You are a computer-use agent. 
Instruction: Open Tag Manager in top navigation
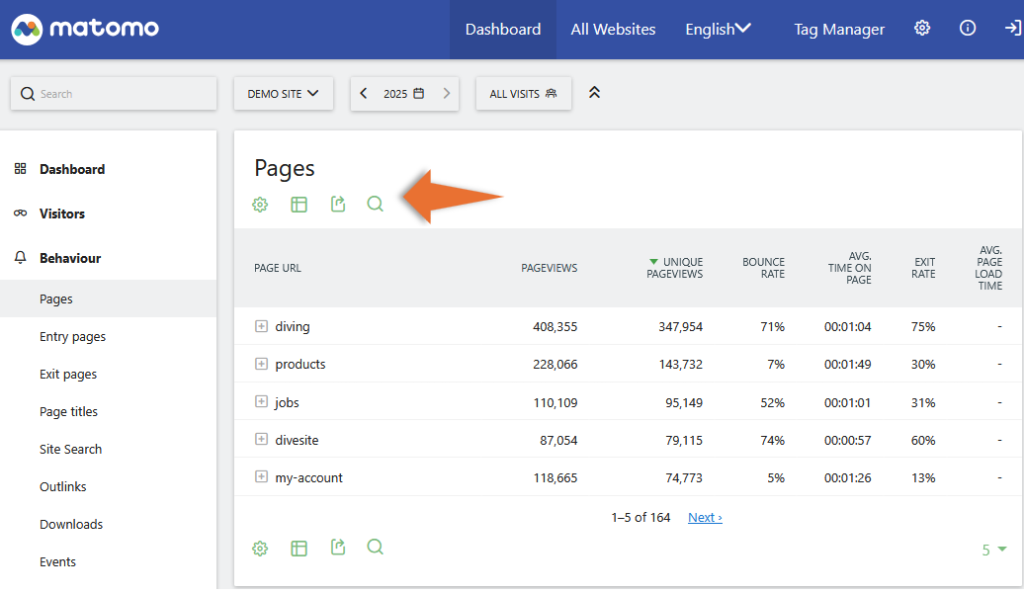tap(839, 29)
